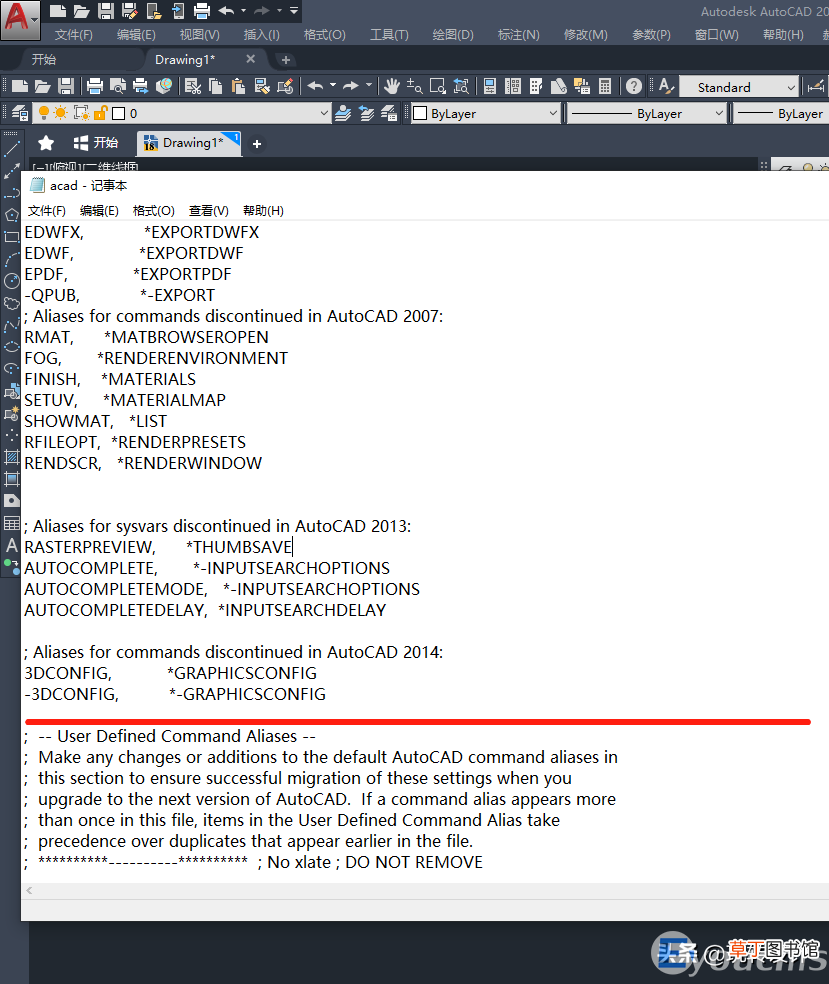Screen dimensions: 829x984
Task: Click 开始 Windows-logo tab button
Action: [x=95, y=143]
